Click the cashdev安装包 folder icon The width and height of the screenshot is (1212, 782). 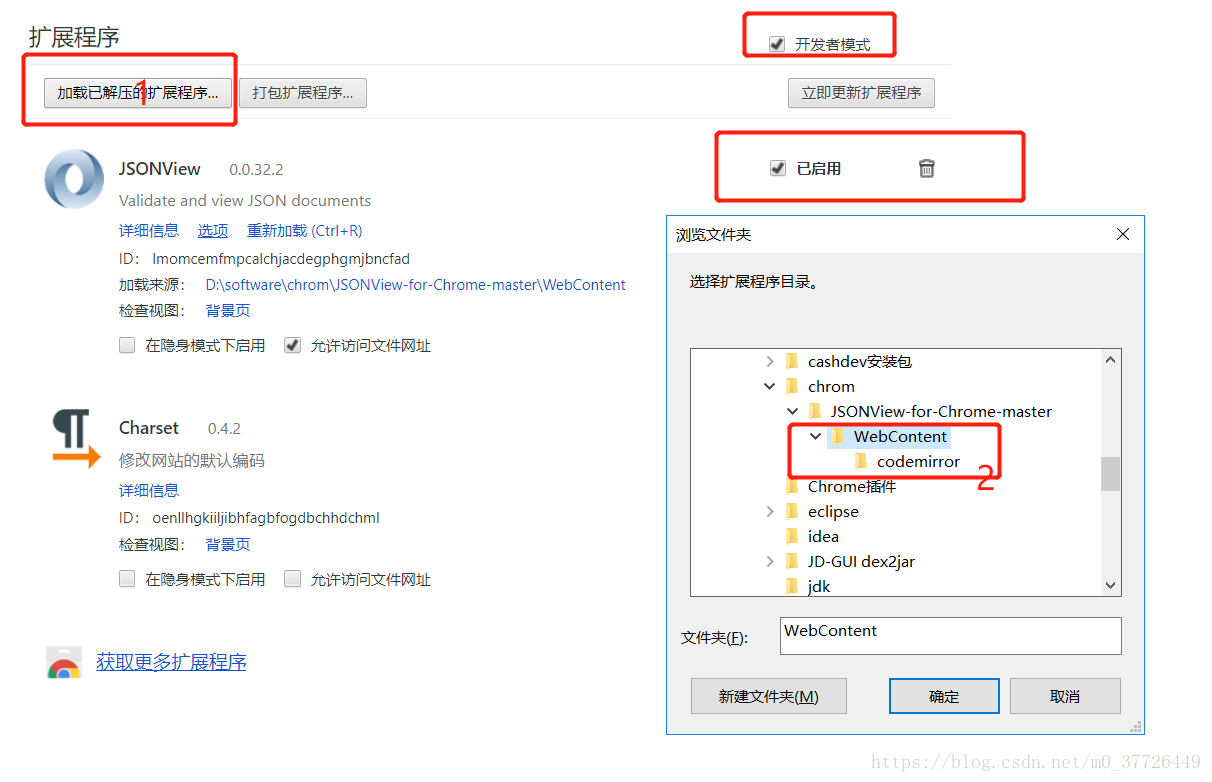[792, 361]
